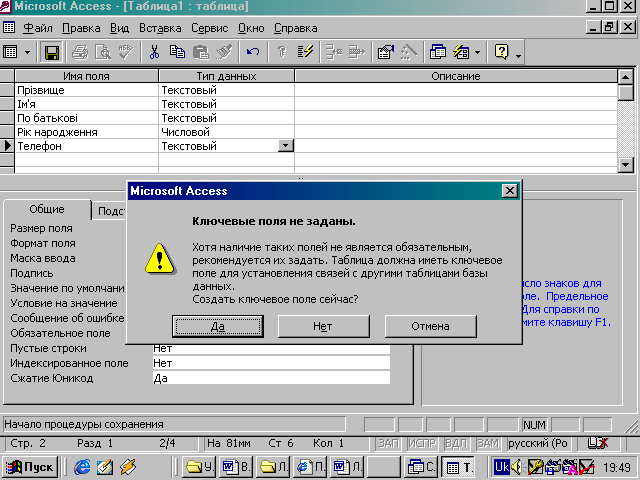Click the Имя поля column header
The image size is (640, 480).
click(x=87, y=76)
